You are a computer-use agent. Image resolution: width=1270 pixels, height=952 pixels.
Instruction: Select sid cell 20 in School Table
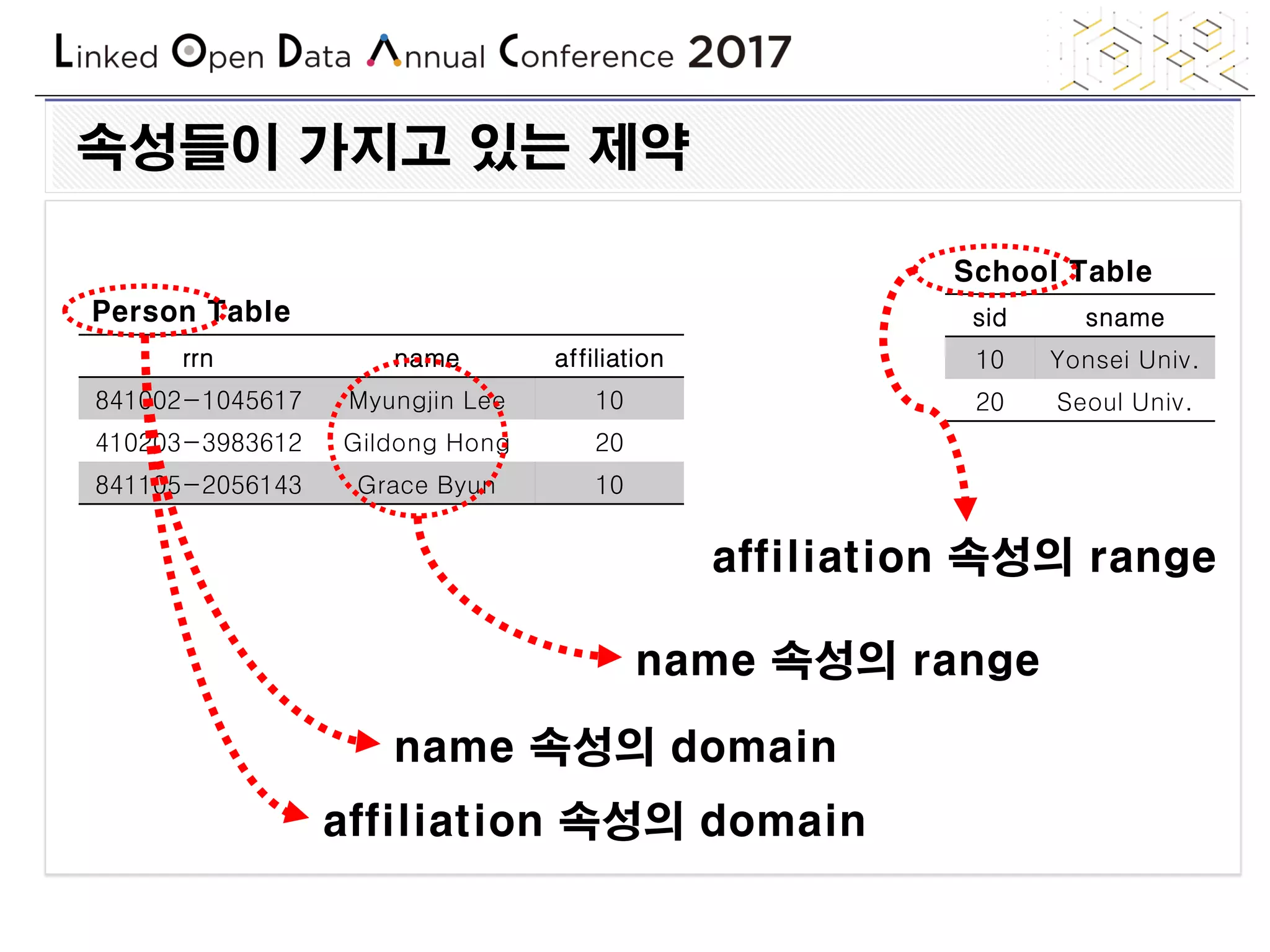tap(989, 402)
